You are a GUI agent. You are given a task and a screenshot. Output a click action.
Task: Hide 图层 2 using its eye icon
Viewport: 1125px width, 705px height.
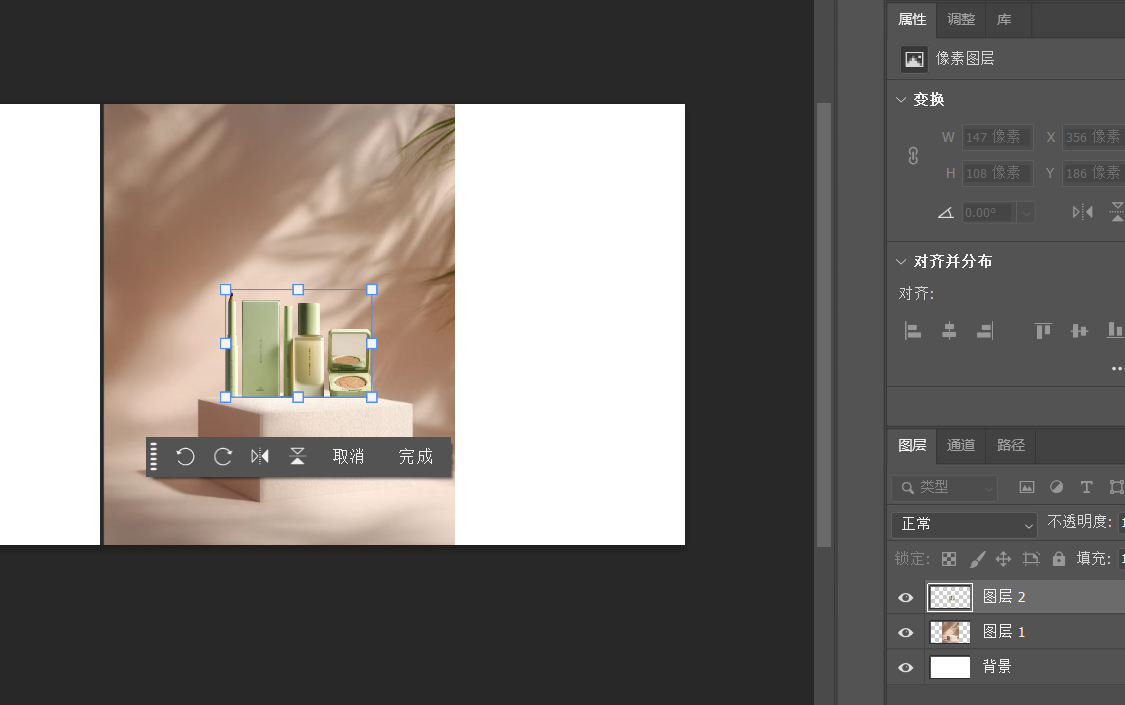pos(906,598)
